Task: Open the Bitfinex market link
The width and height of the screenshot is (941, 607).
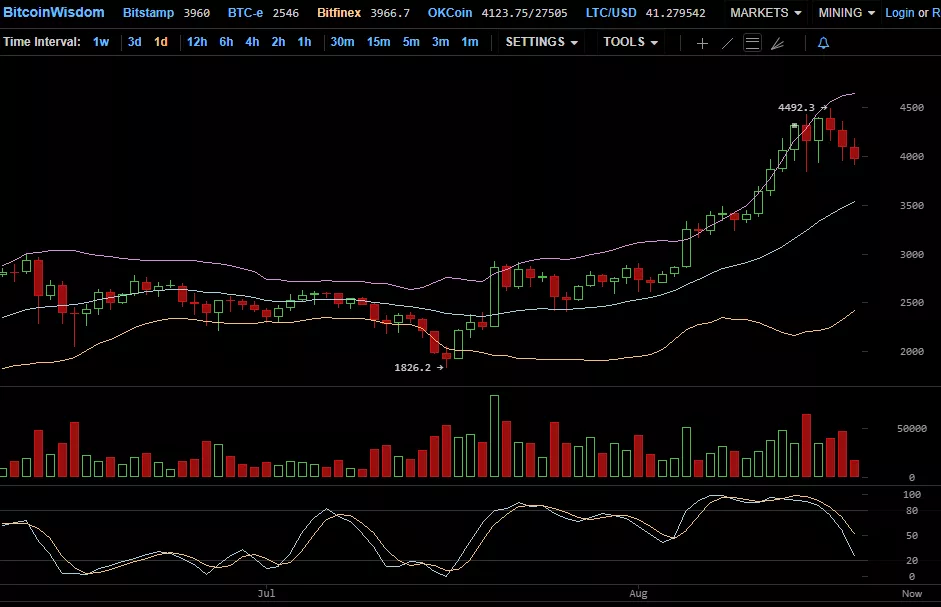Action: (342, 13)
